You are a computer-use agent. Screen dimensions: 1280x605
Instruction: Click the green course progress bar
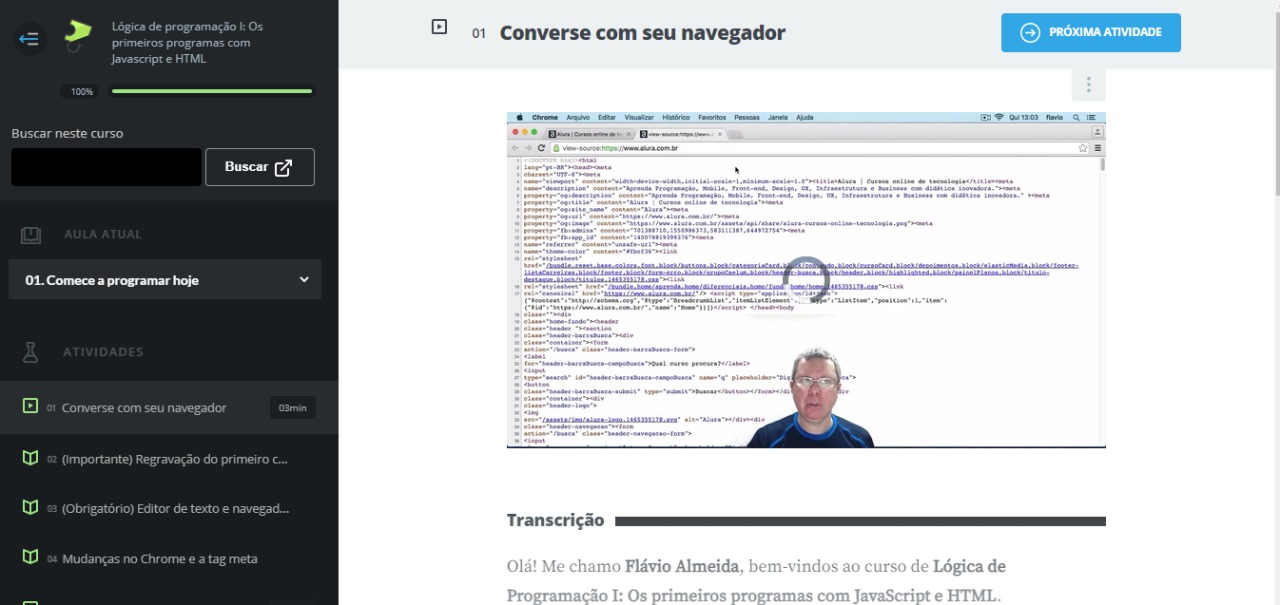pos(212,91)
